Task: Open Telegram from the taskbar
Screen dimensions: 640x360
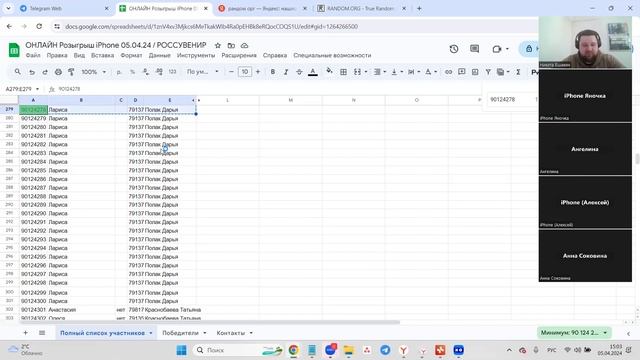Action: tap(385, 350)
